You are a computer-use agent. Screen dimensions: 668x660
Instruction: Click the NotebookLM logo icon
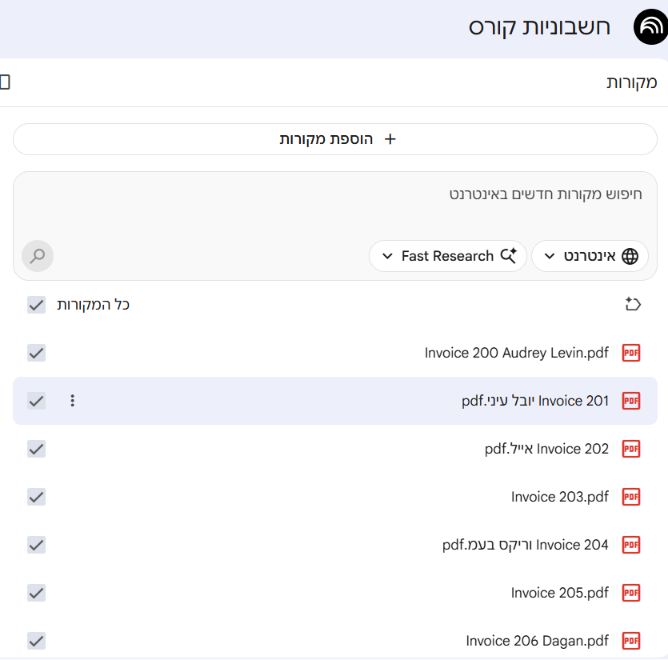tap(651, 27)
